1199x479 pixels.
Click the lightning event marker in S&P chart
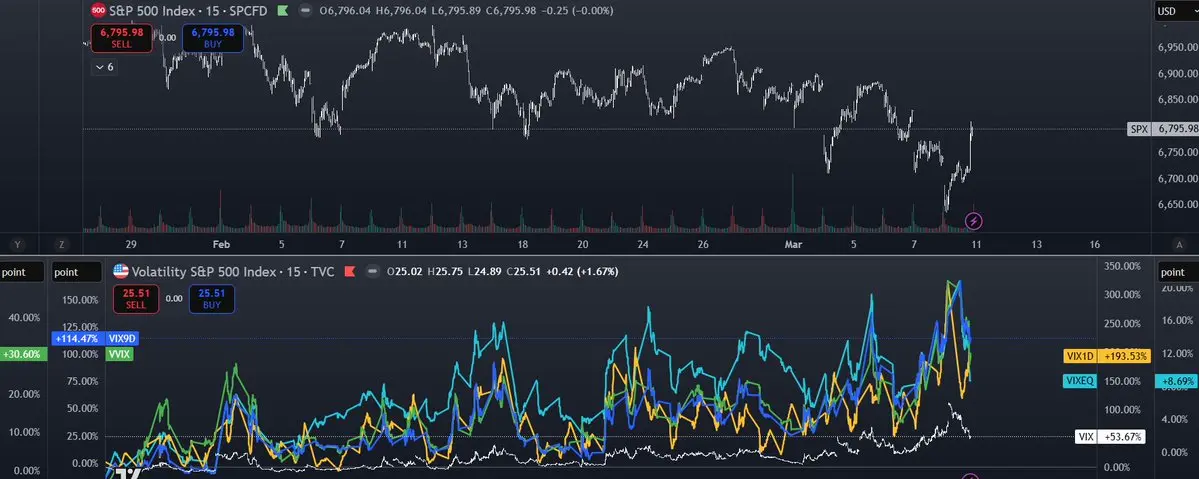point(974,222)
